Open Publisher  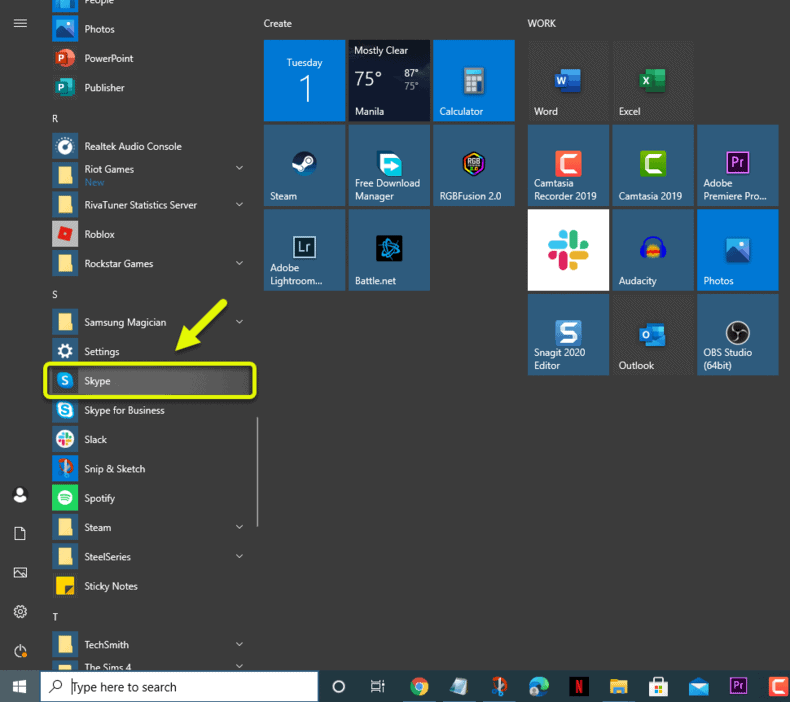[150, 88]
